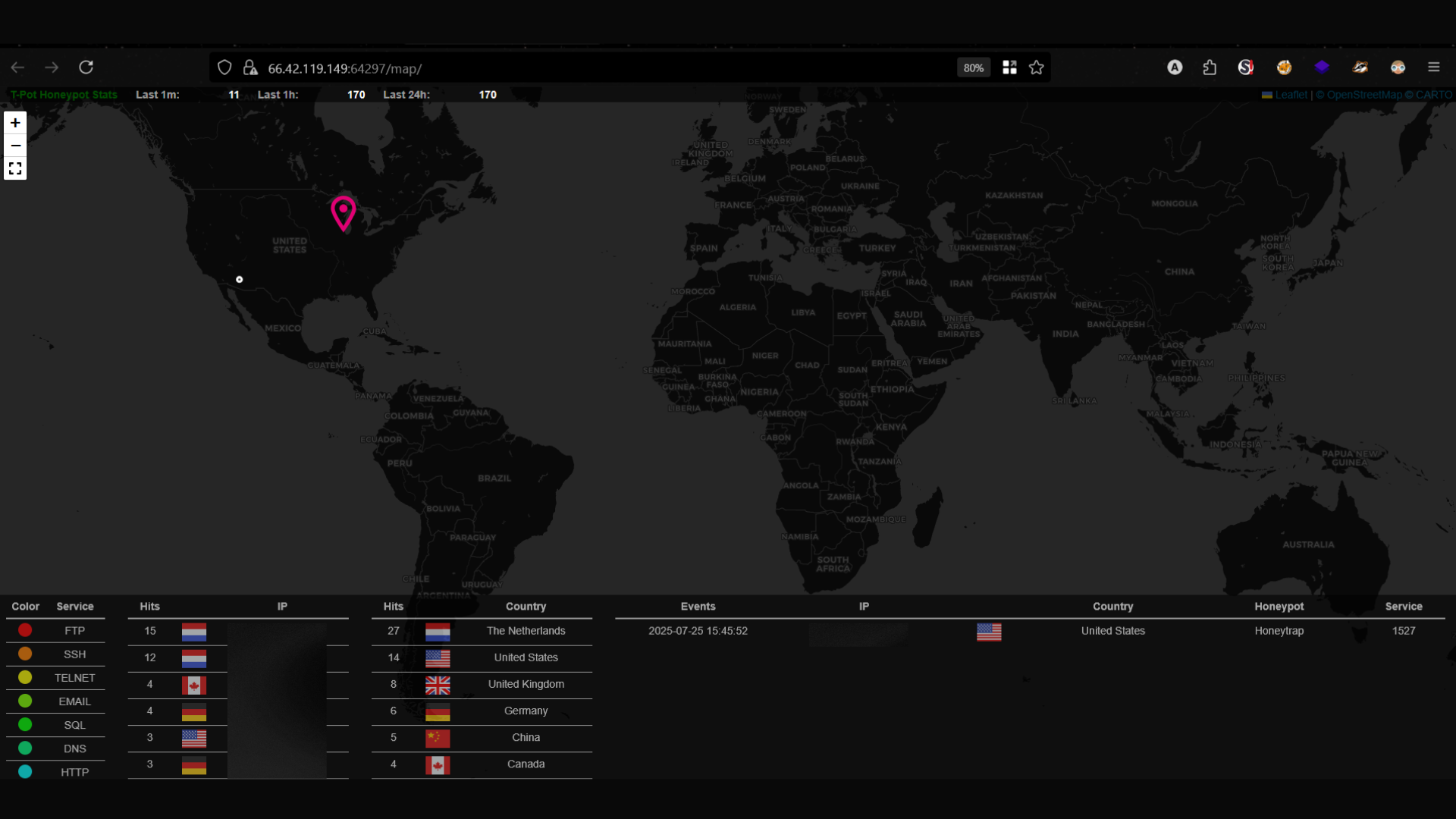Click the URL address bar
Screen dimensions: 1456x819
[607, 68]
